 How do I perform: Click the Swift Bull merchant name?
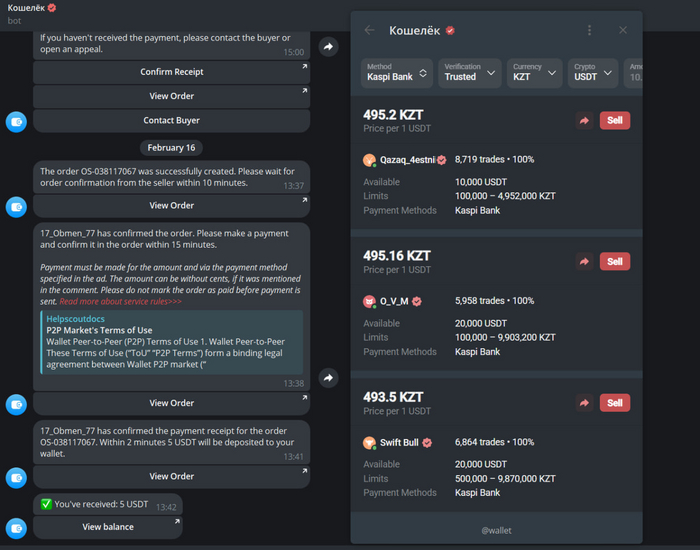pyautogui.click(x=399, y=442)
